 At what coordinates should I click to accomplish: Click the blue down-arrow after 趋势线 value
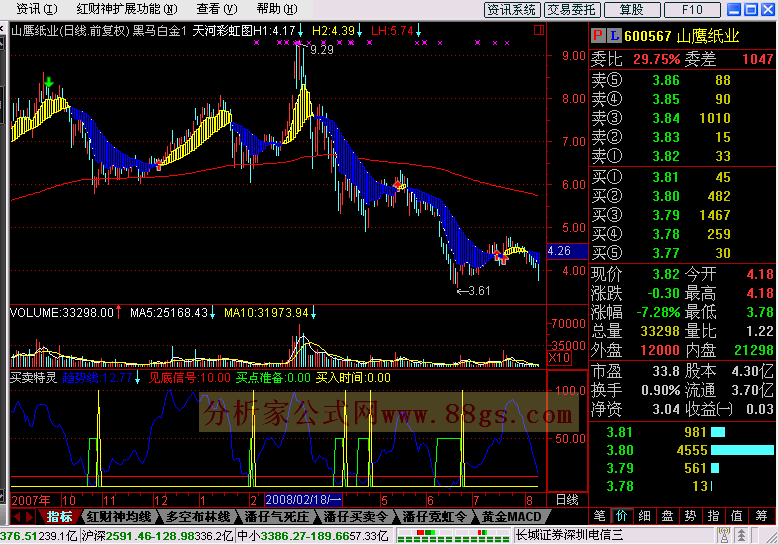pyautogui.click(x=137, y=378)
